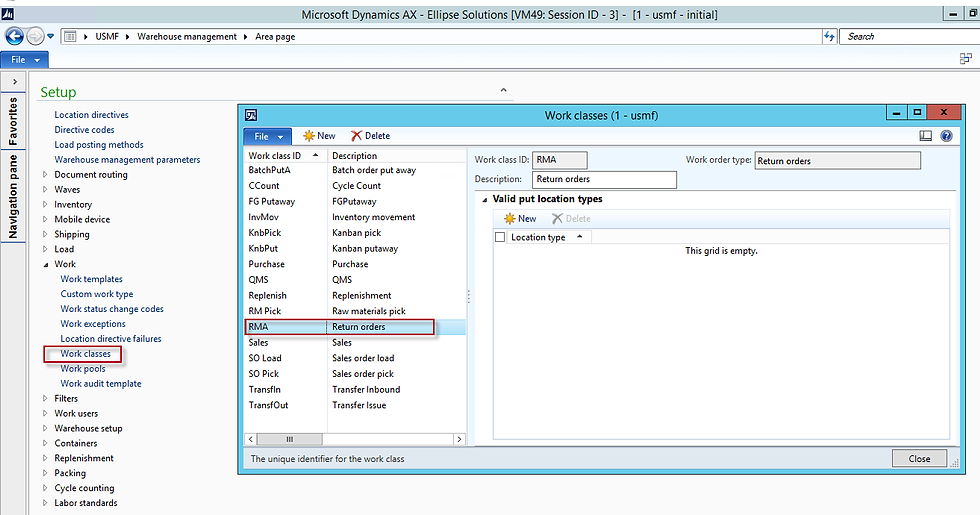Click horizontal scrollbar left arrow
The width and height of the screenshot is (980, 515).
pyautogui.click(x=251, y=439)
